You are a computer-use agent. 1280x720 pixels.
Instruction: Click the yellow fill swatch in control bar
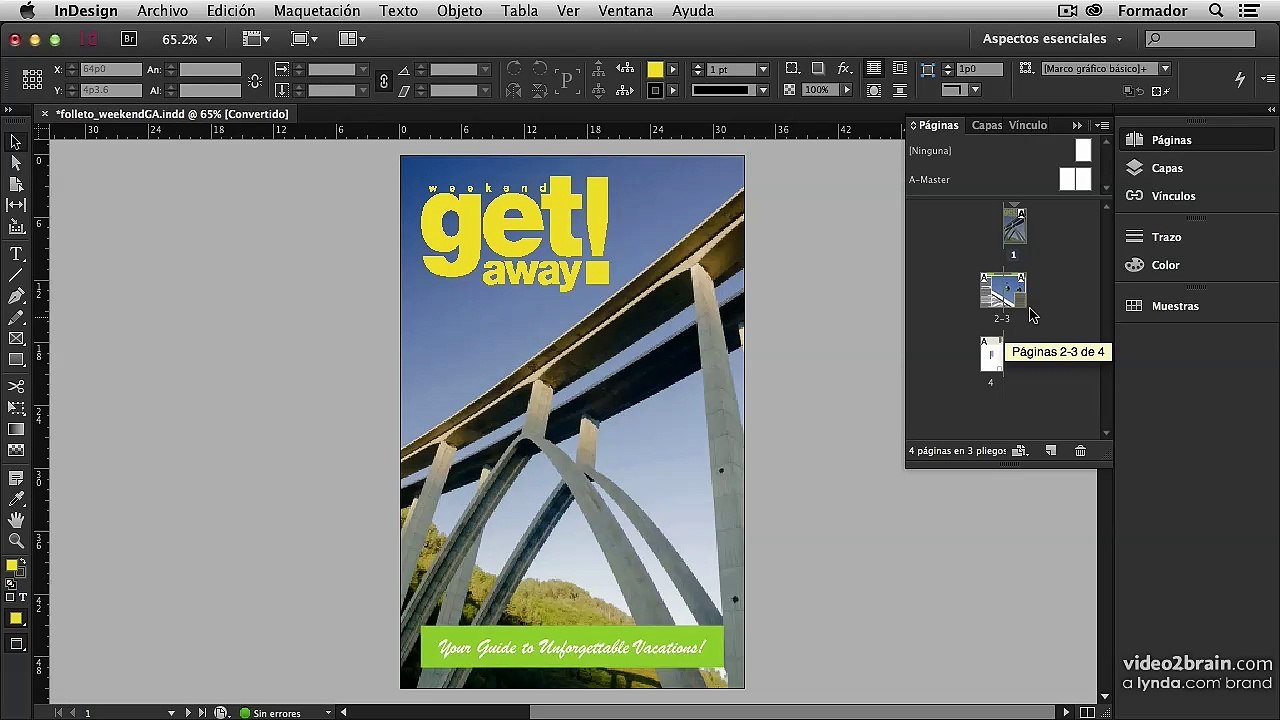[655, 69]
